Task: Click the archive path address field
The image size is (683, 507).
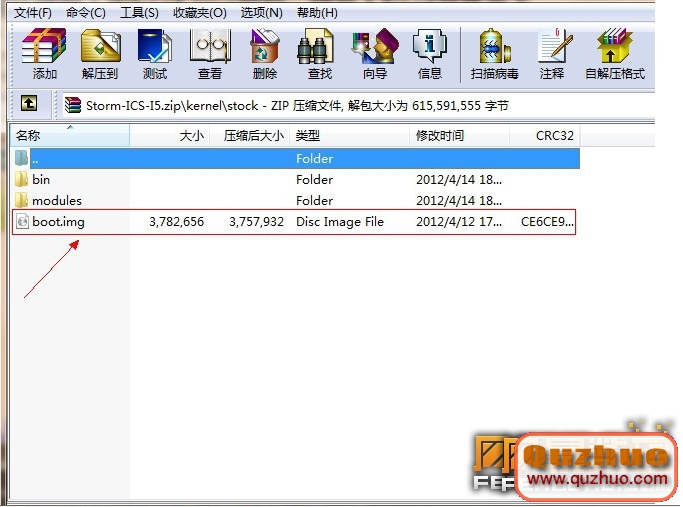Action: (357, 106)
